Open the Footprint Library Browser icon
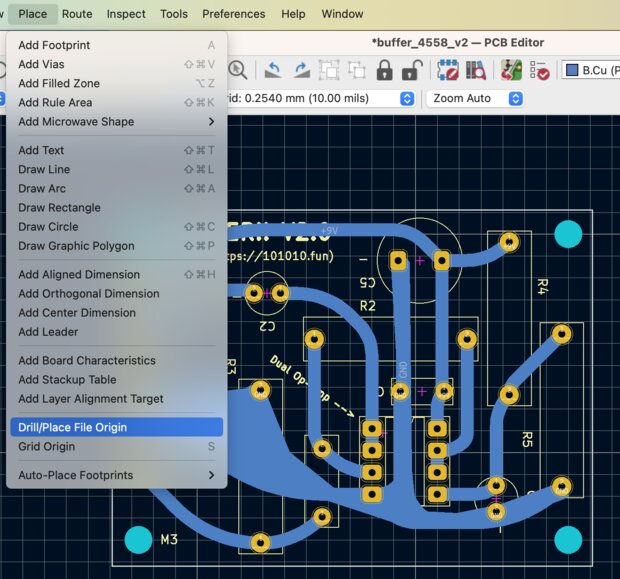 click(475, 70)
